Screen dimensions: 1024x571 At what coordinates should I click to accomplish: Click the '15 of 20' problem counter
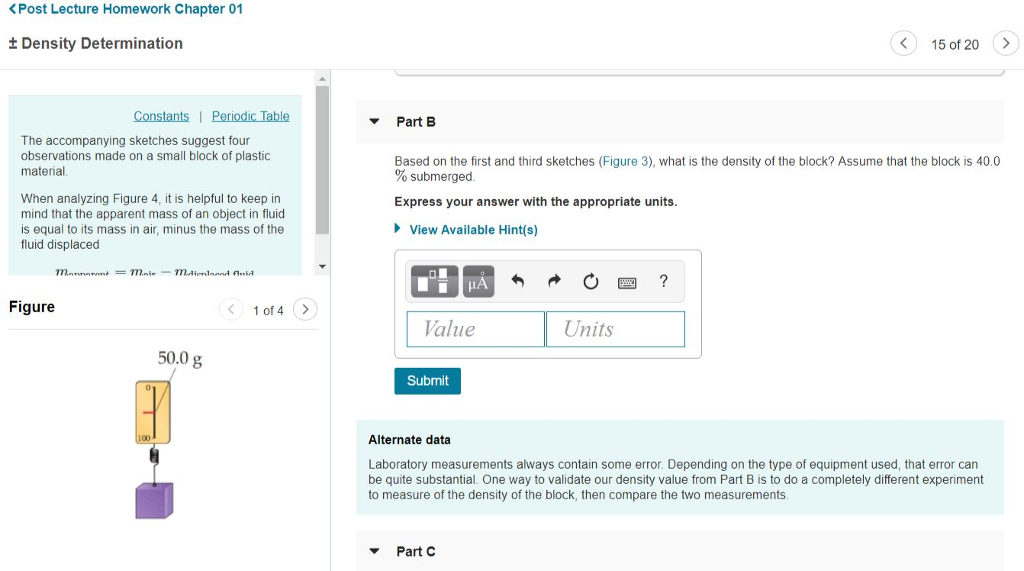955,44
